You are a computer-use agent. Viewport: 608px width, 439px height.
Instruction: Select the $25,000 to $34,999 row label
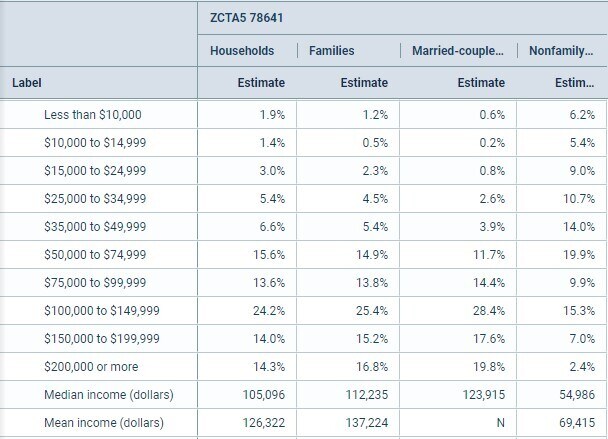coord(95,199)
